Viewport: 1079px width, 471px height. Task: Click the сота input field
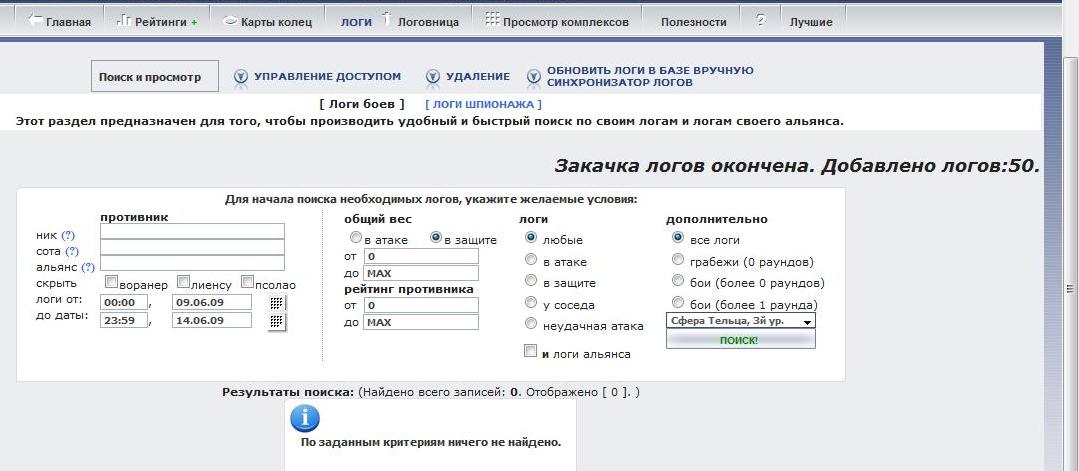click(192, 247)
